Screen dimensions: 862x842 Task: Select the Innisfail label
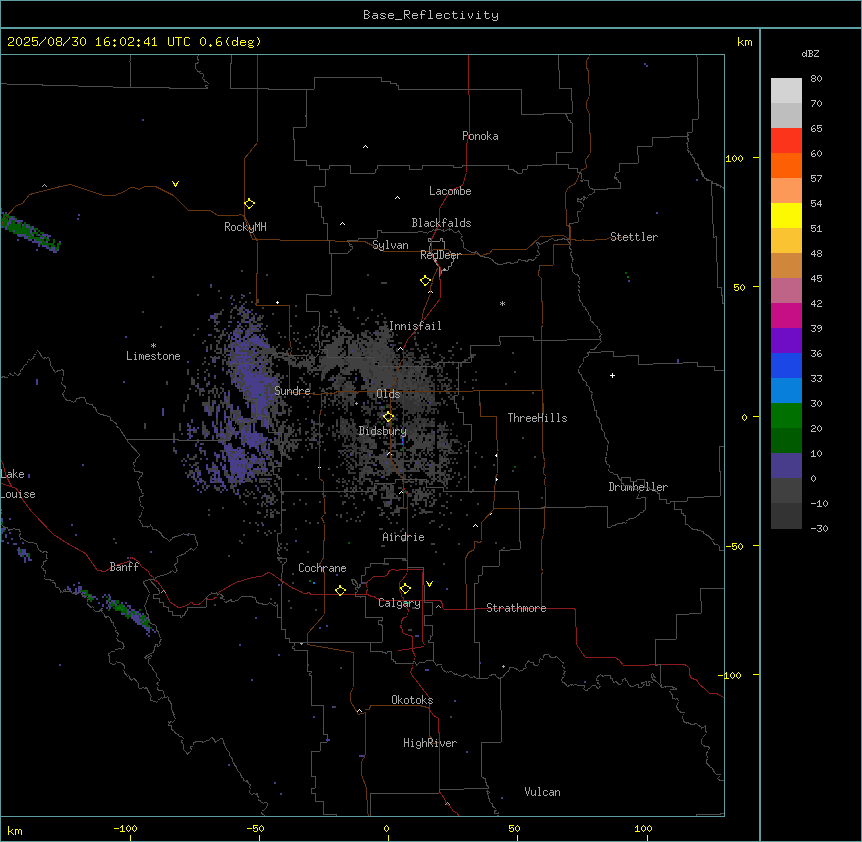415,326
